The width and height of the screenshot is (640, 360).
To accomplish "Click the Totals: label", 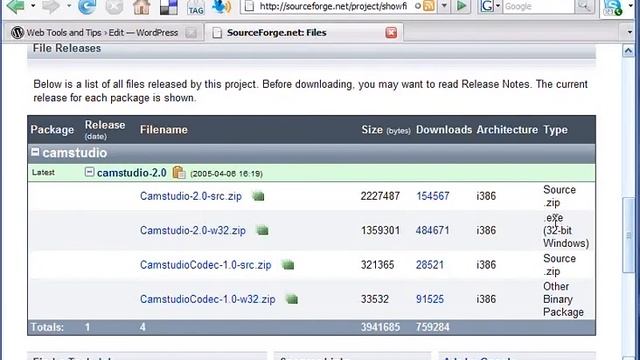I will [x=47, y=327].
